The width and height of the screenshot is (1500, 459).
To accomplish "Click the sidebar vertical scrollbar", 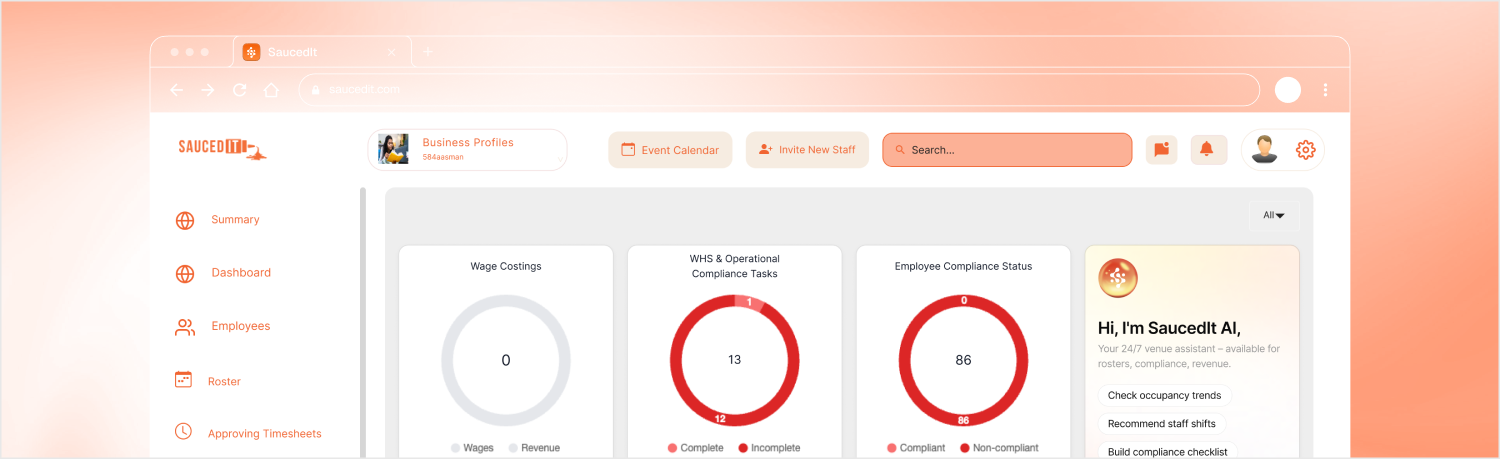I will click(363, 320).
